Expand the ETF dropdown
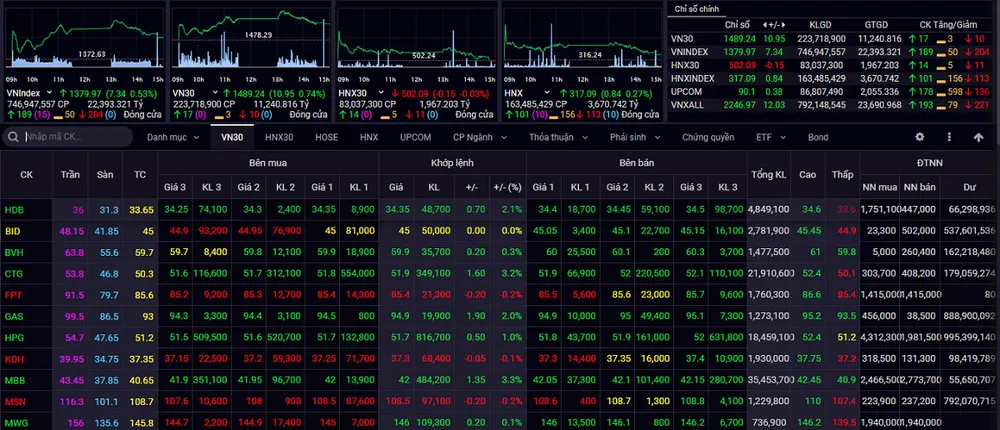Image resolution: width=1000 pixels, height=430 pixels. click(769, 137)
